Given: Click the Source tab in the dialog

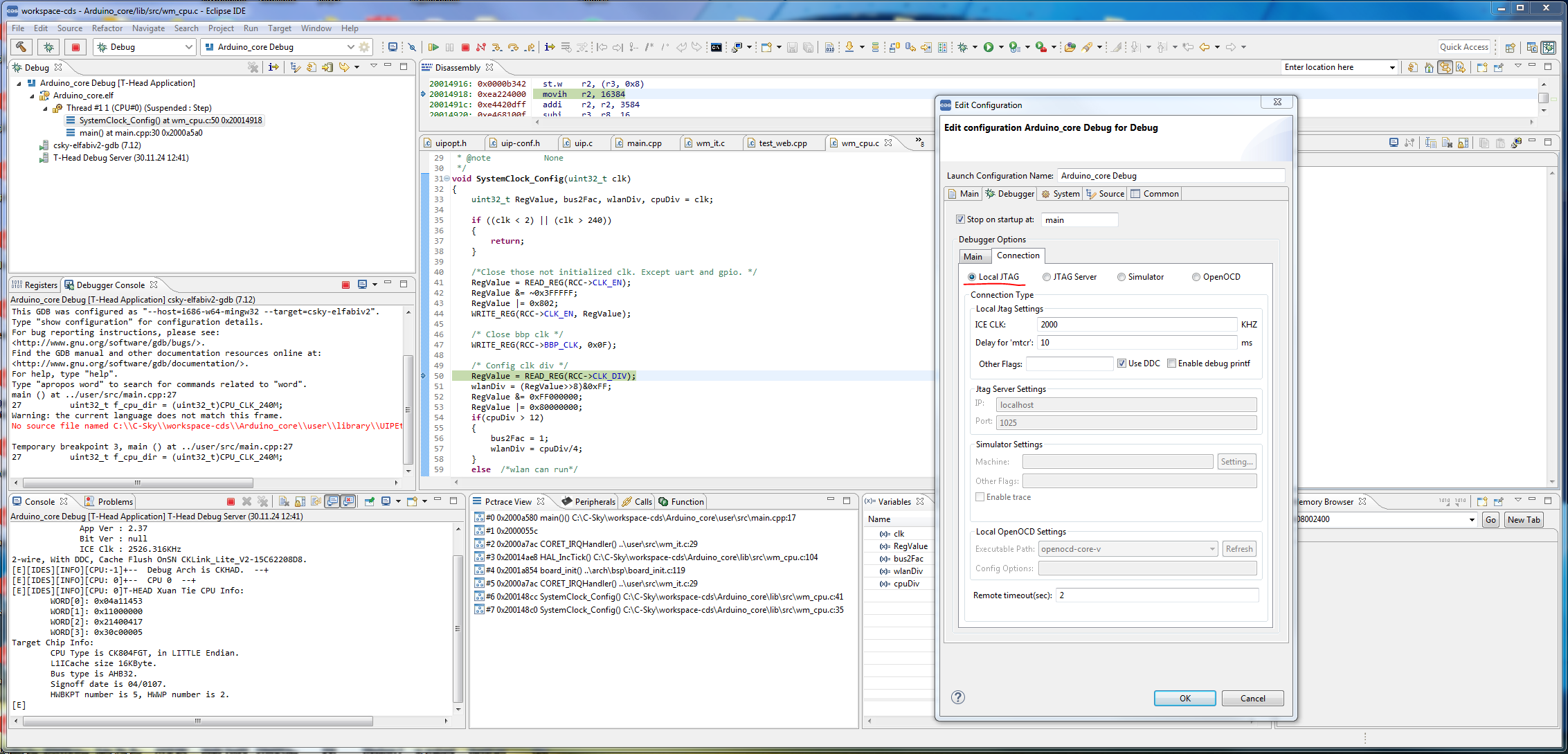Looking at the screenshot, I should tap(1106, 194).
